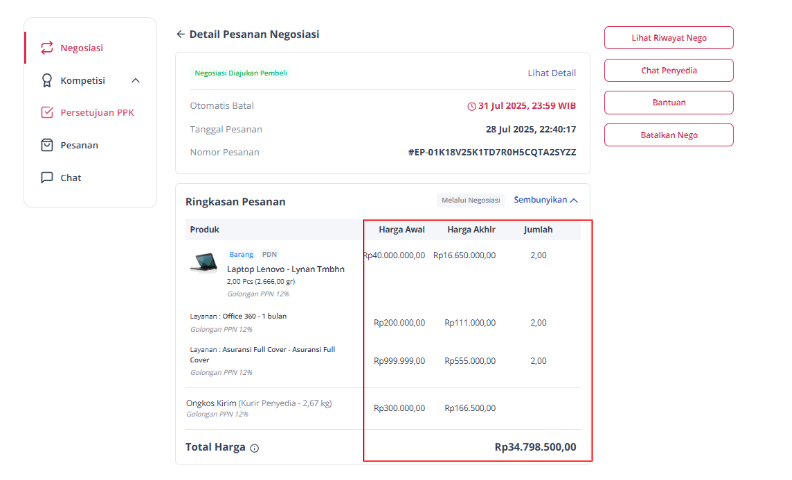Cancel with the Batalkan Nego button

click(669, 135)
